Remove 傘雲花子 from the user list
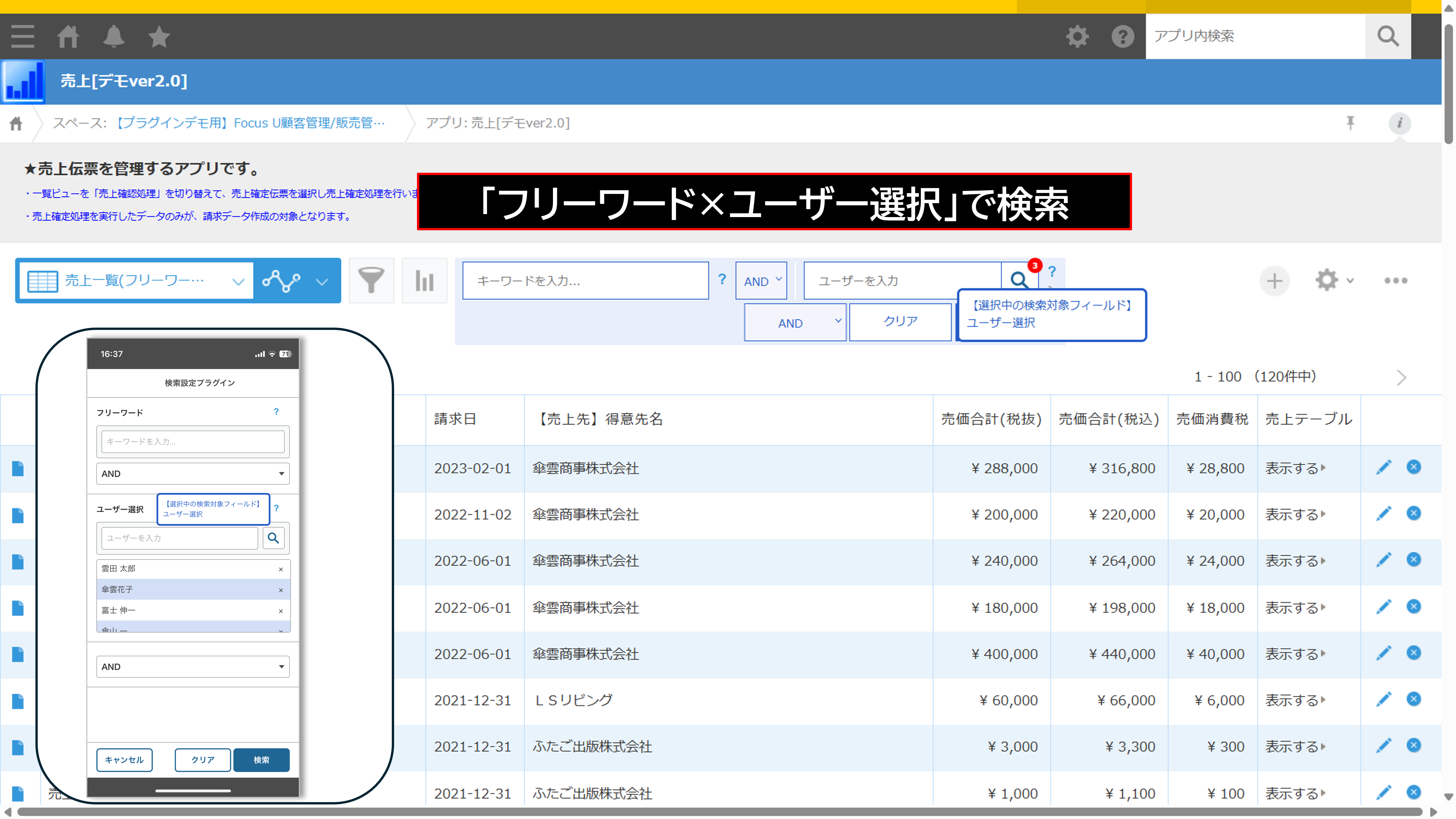 [x=281, y=590]
